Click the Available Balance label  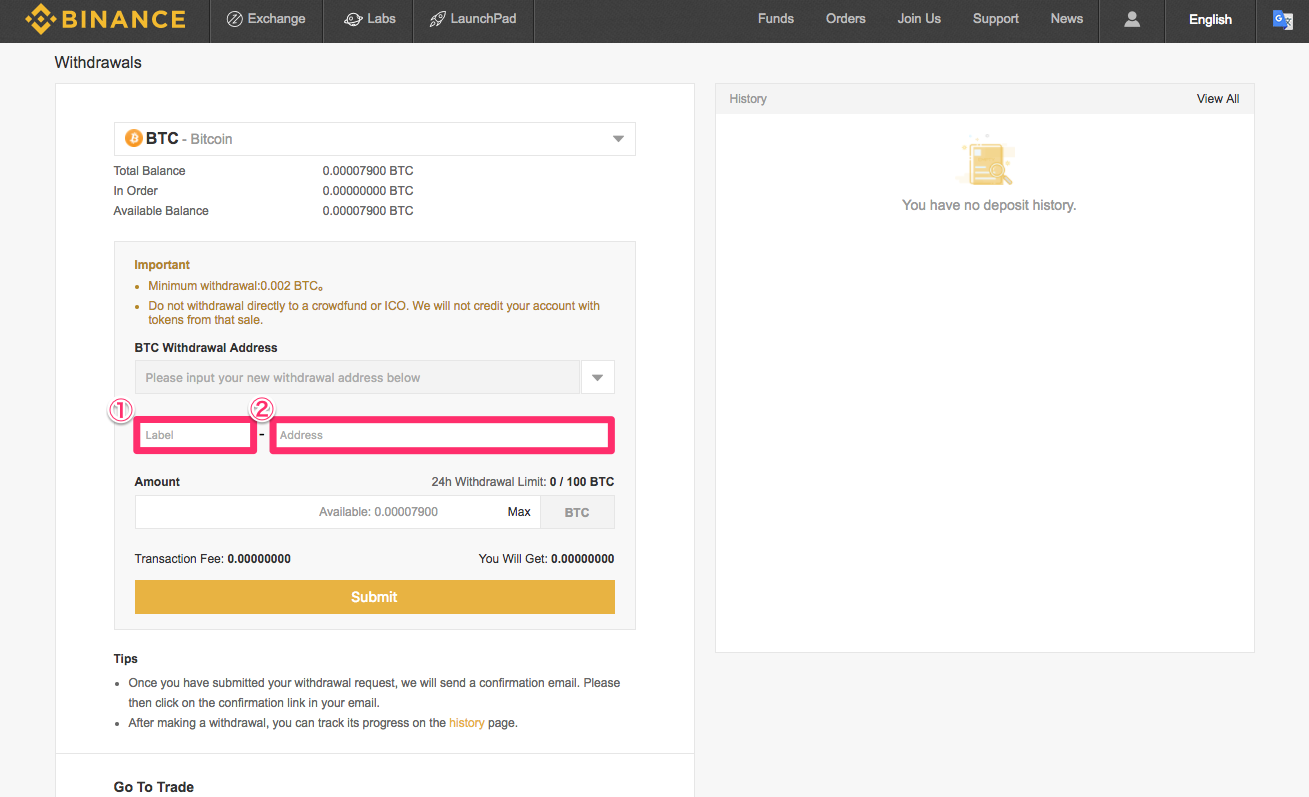(161, 211)
